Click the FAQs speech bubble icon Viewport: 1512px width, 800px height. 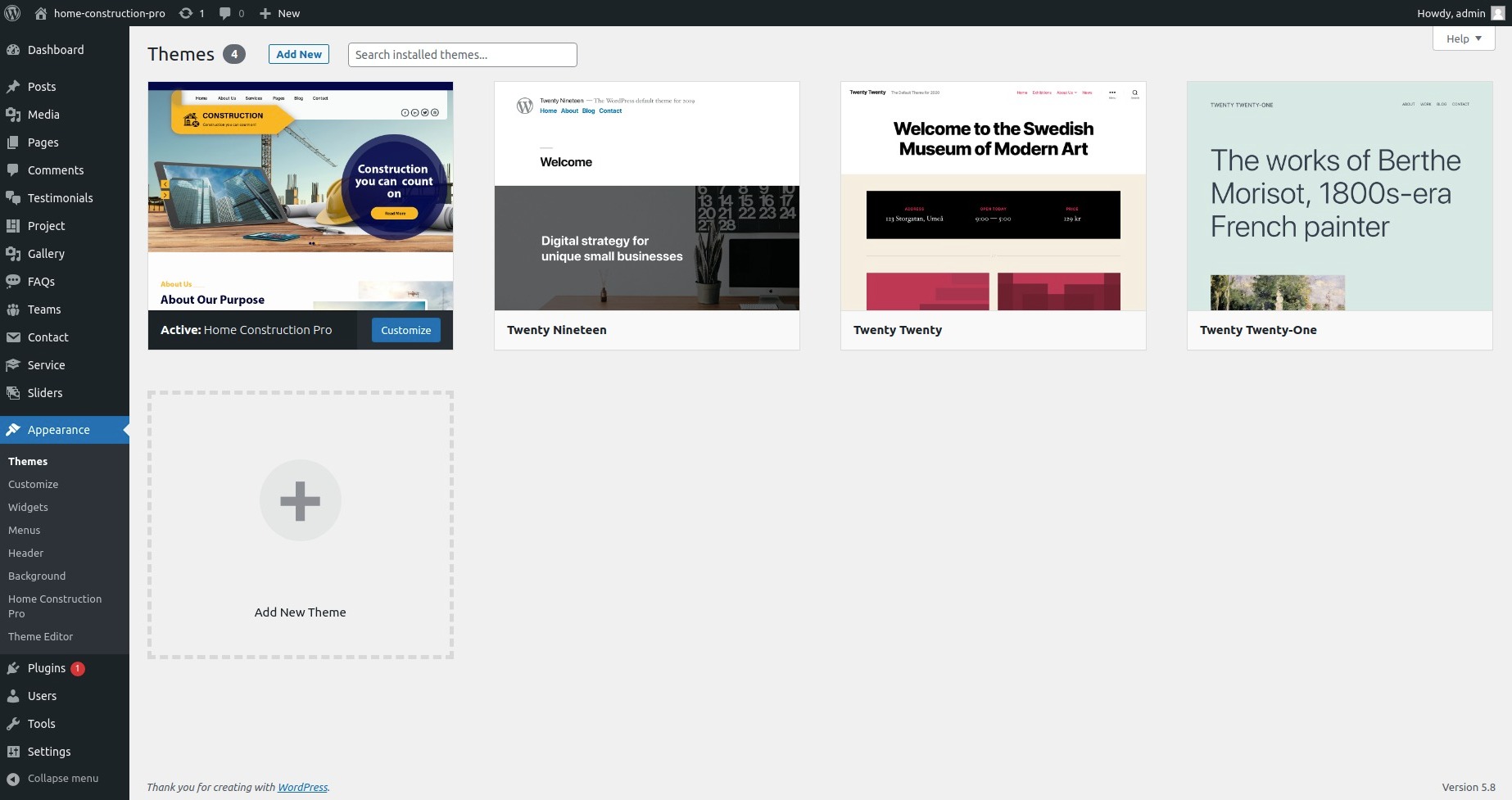(13, 282)
